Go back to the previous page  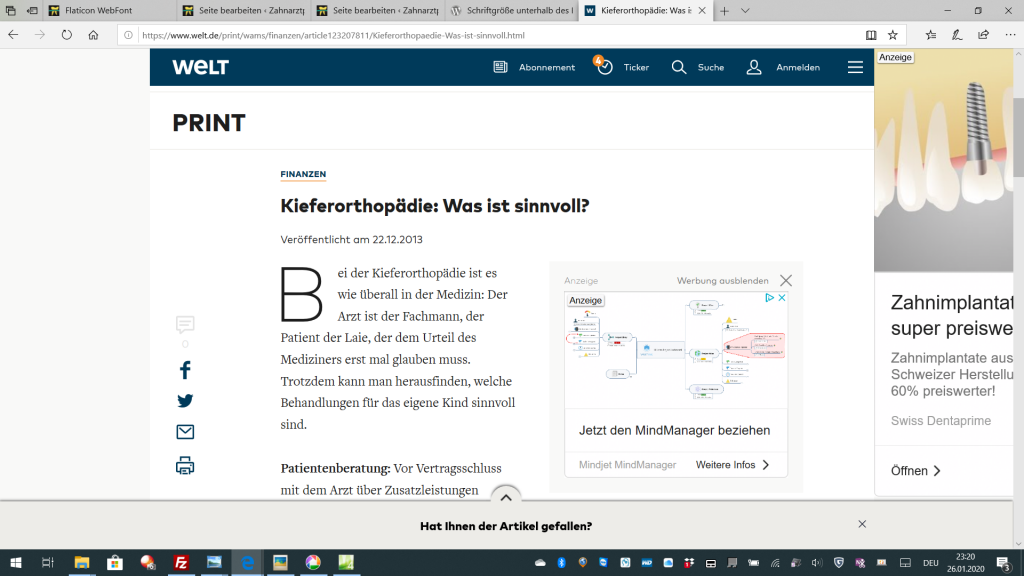tap(13, 35)
